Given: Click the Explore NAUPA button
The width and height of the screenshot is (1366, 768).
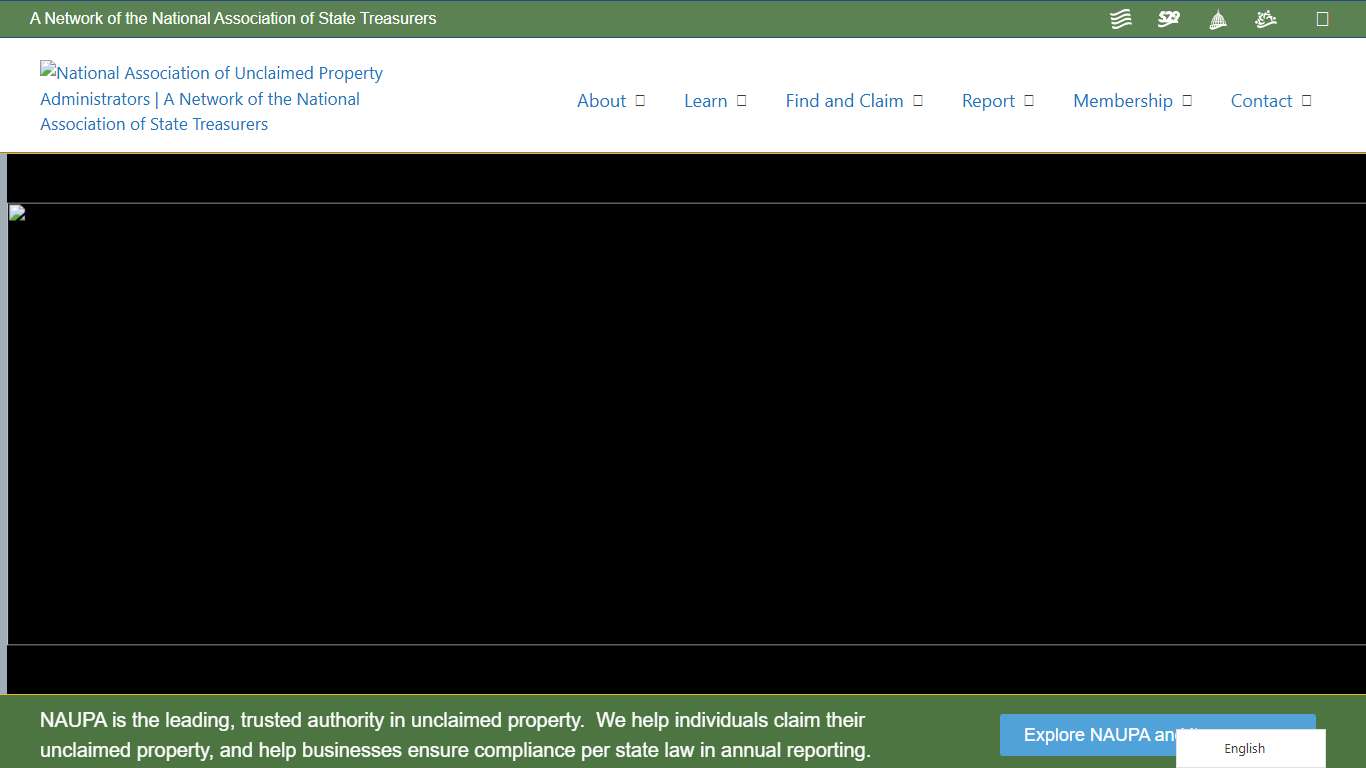Looking at the screenshot, I should click(x=1157, y=735).
